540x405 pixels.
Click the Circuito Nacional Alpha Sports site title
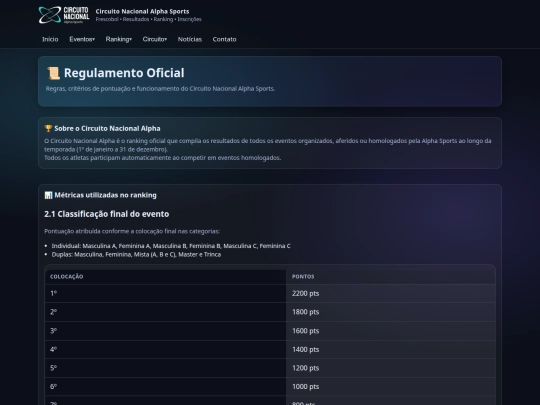(143, 11)
